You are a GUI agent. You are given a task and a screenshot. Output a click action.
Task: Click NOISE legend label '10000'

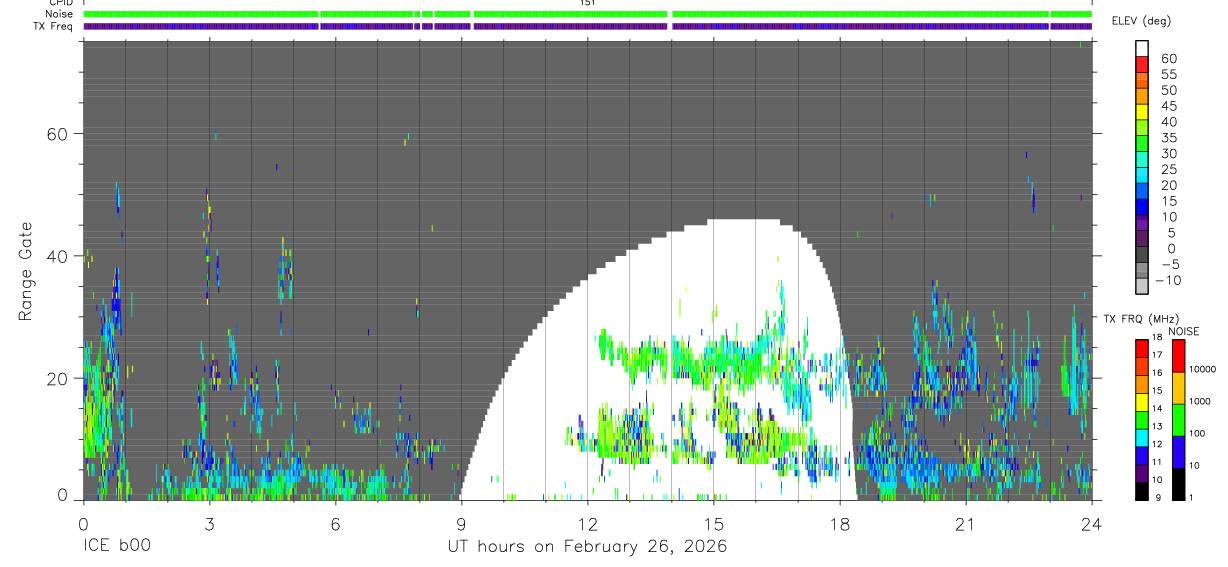tap(1202, 370)
